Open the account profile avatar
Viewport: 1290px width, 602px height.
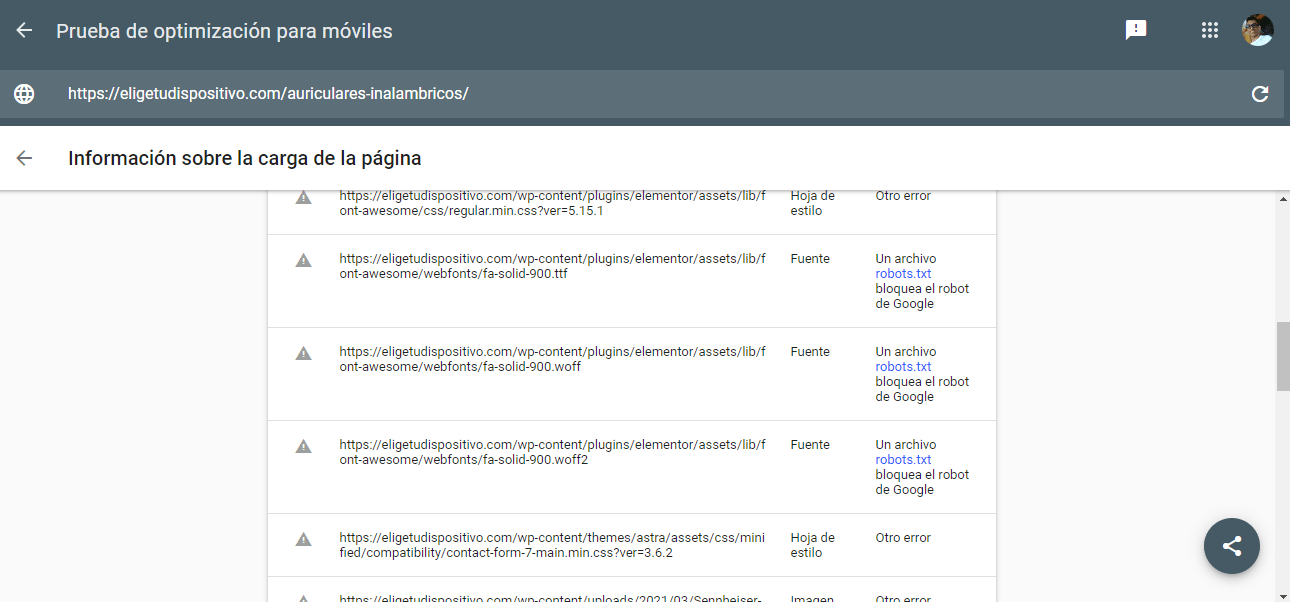[x=1257, y=30]
